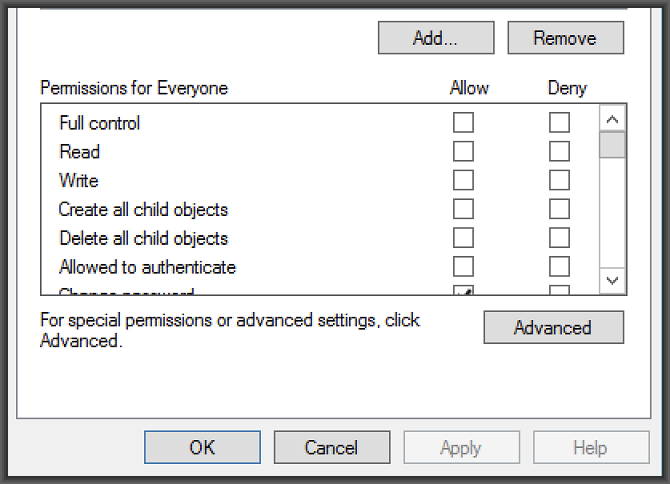
Task: Deny Full control for Everyone
Action: click(559, 123)
